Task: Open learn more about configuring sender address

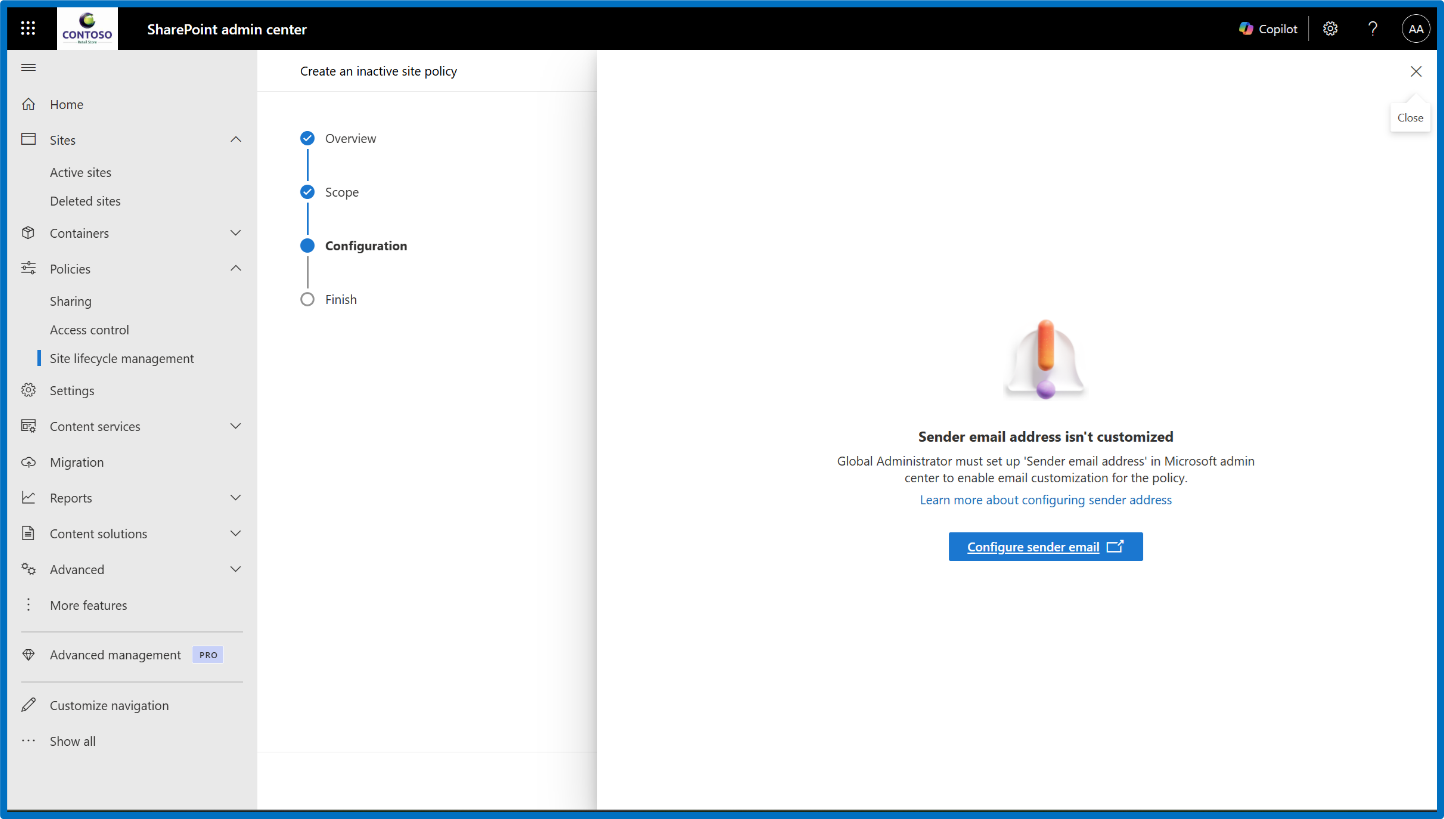Action: coord(1045,499)
